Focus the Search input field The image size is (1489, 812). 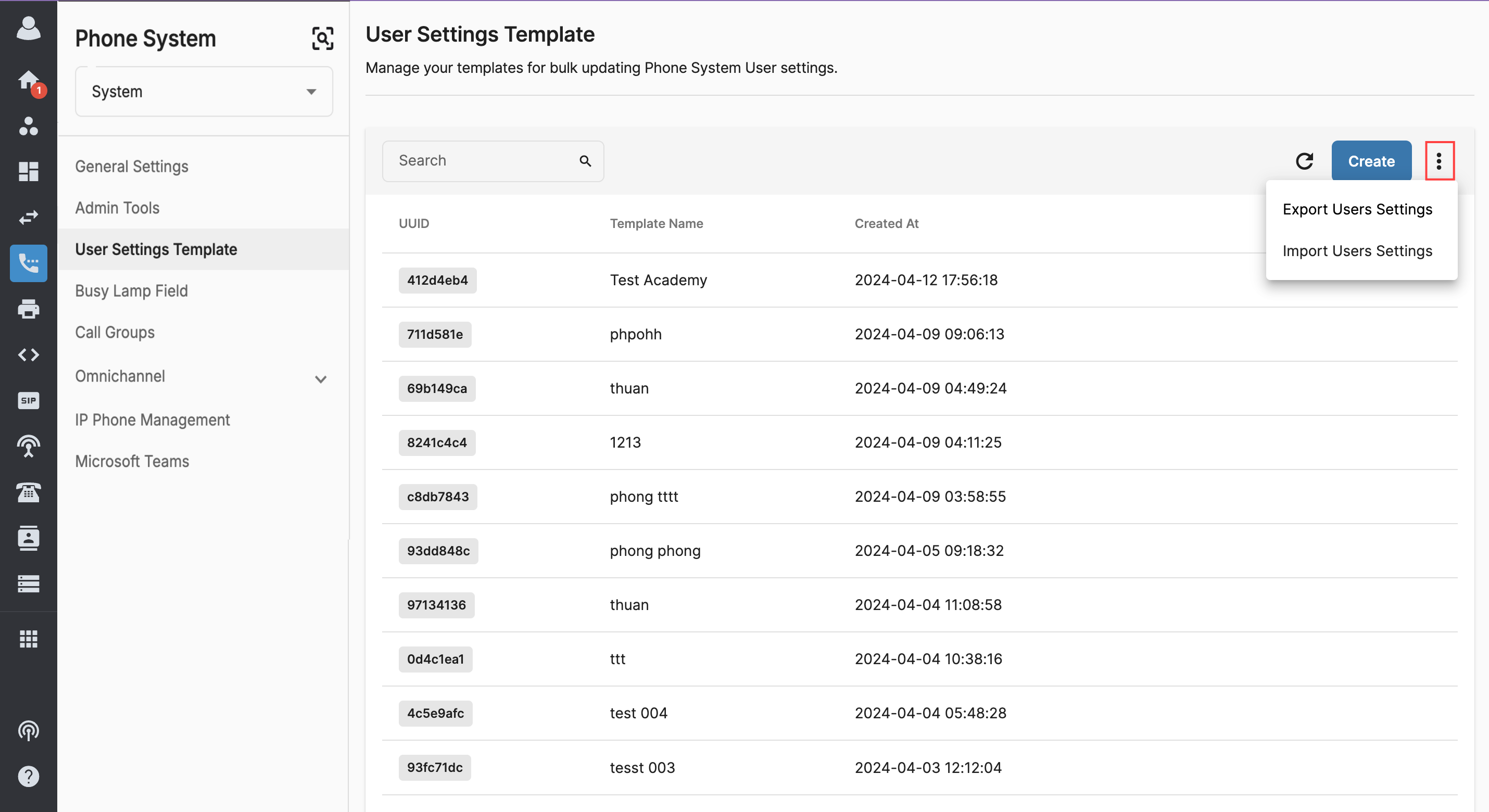(493, 161)
